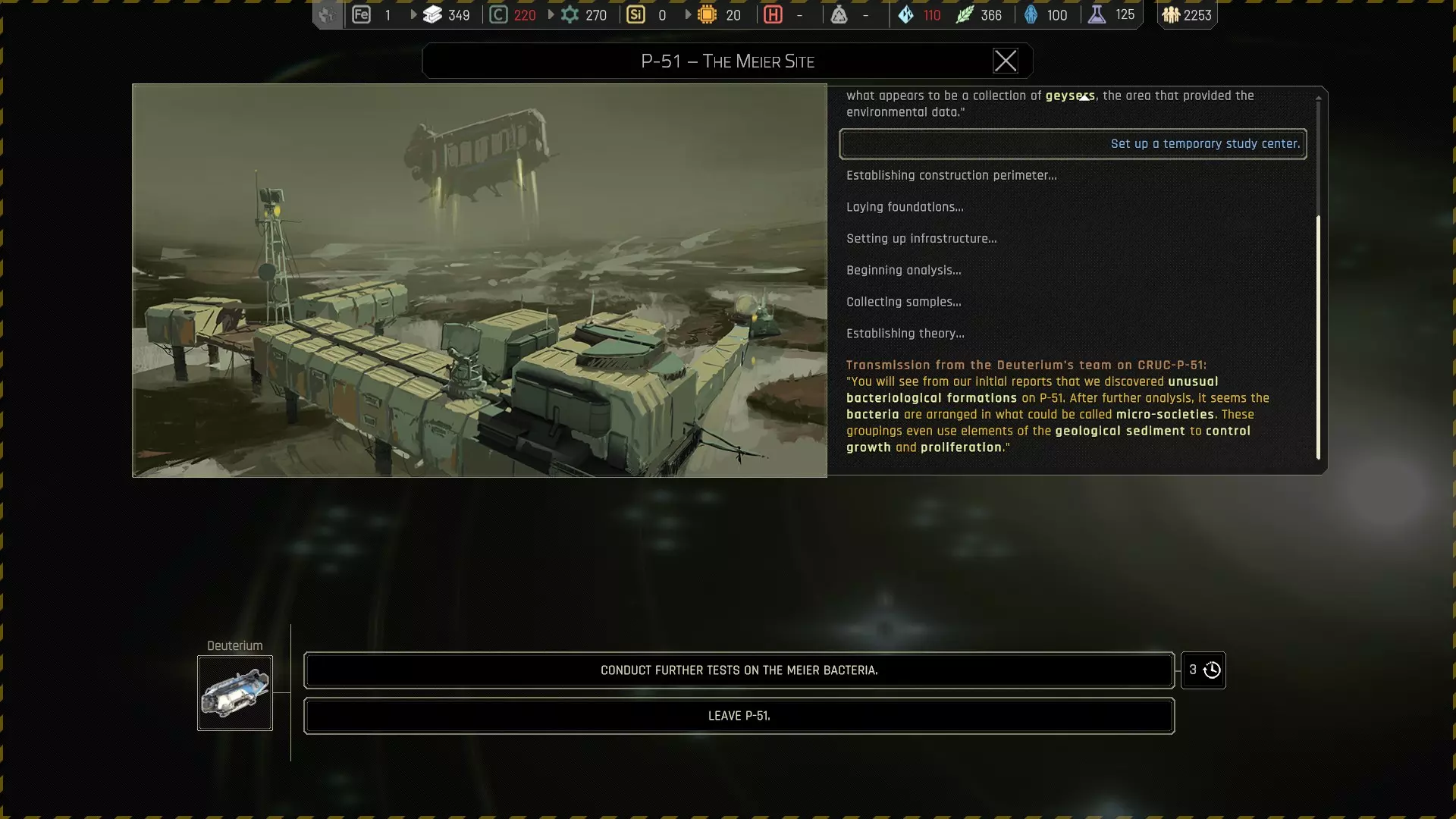
Task: Click the Silicon (Si) resource icon
Action: click(x=635, y=15)
